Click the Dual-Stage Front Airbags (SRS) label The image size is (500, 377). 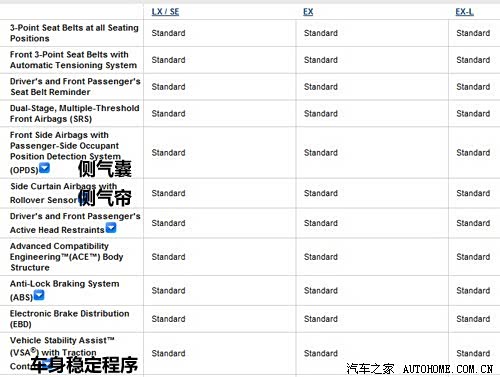(x=74, y=113)
